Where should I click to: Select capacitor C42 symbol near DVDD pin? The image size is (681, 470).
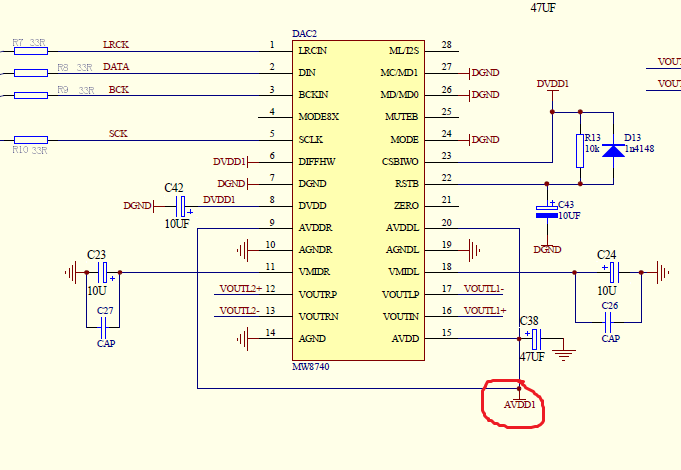coord(183,206)
